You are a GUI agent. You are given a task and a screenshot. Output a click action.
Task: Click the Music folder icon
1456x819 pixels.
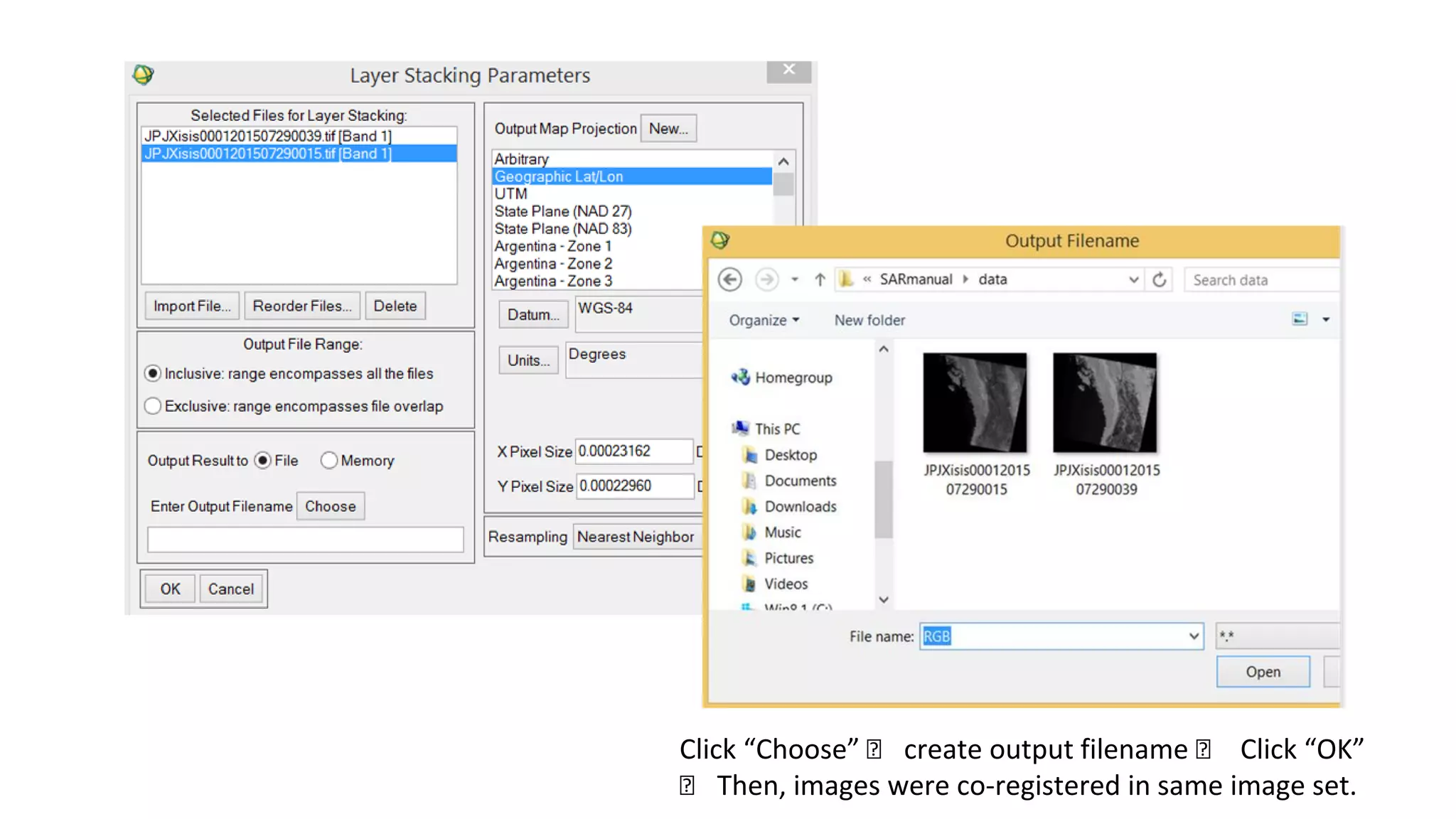point(749,532)
